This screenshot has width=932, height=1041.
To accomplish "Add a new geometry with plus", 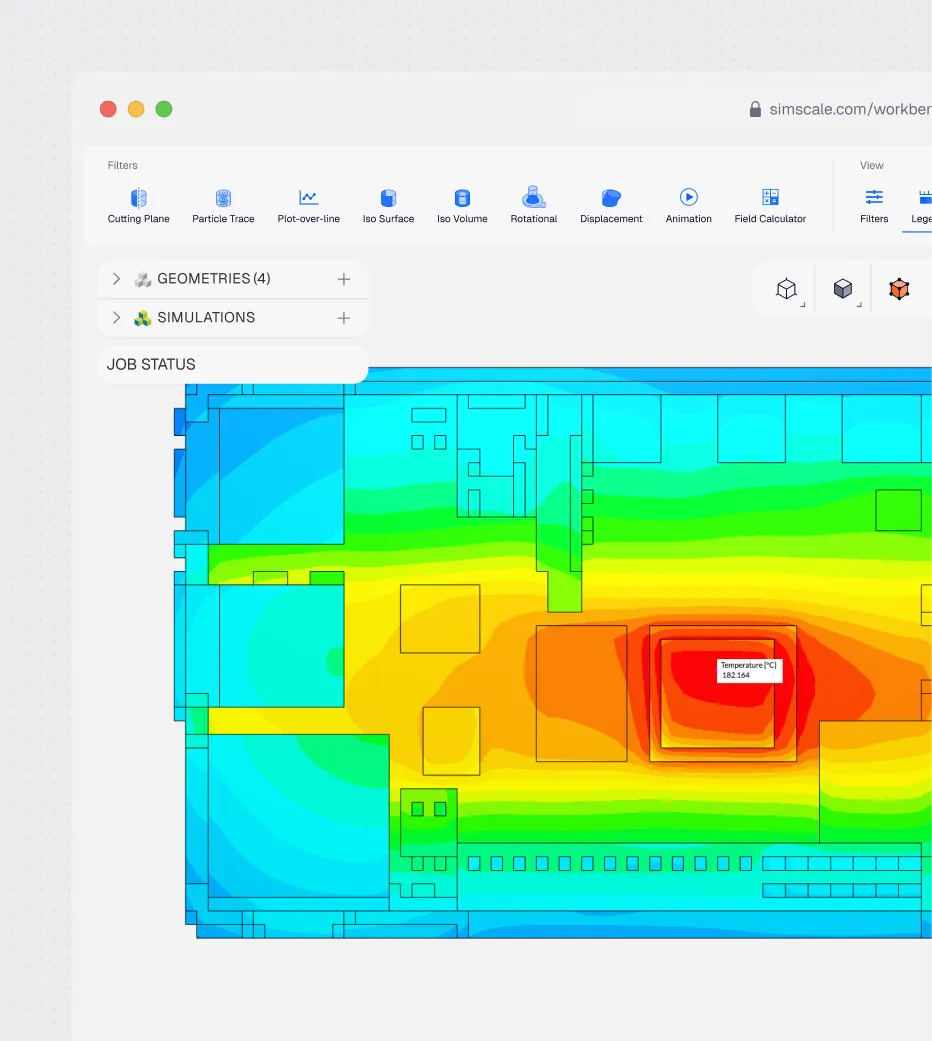I will [x=343, y=279].
